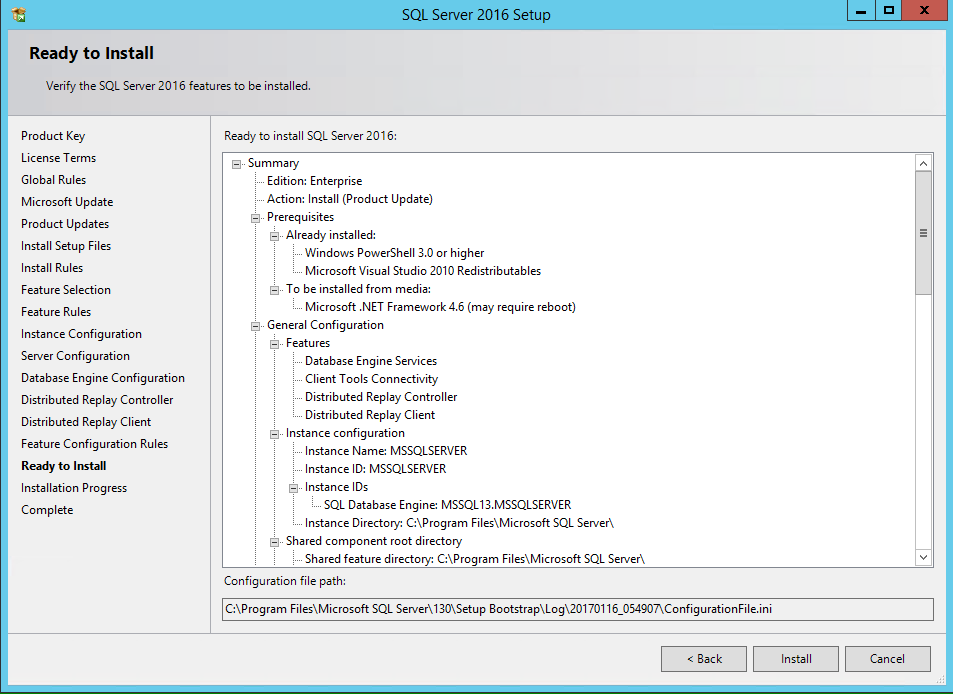
Task: Click the Install button
Action: 796,659
